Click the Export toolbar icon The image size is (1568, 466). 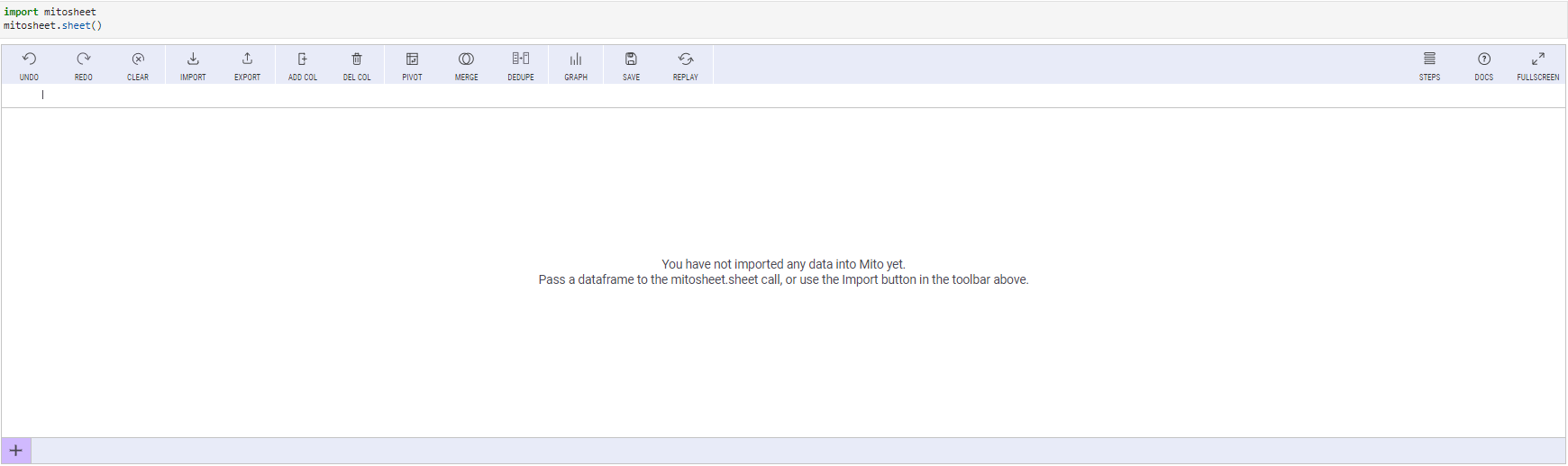247,66
